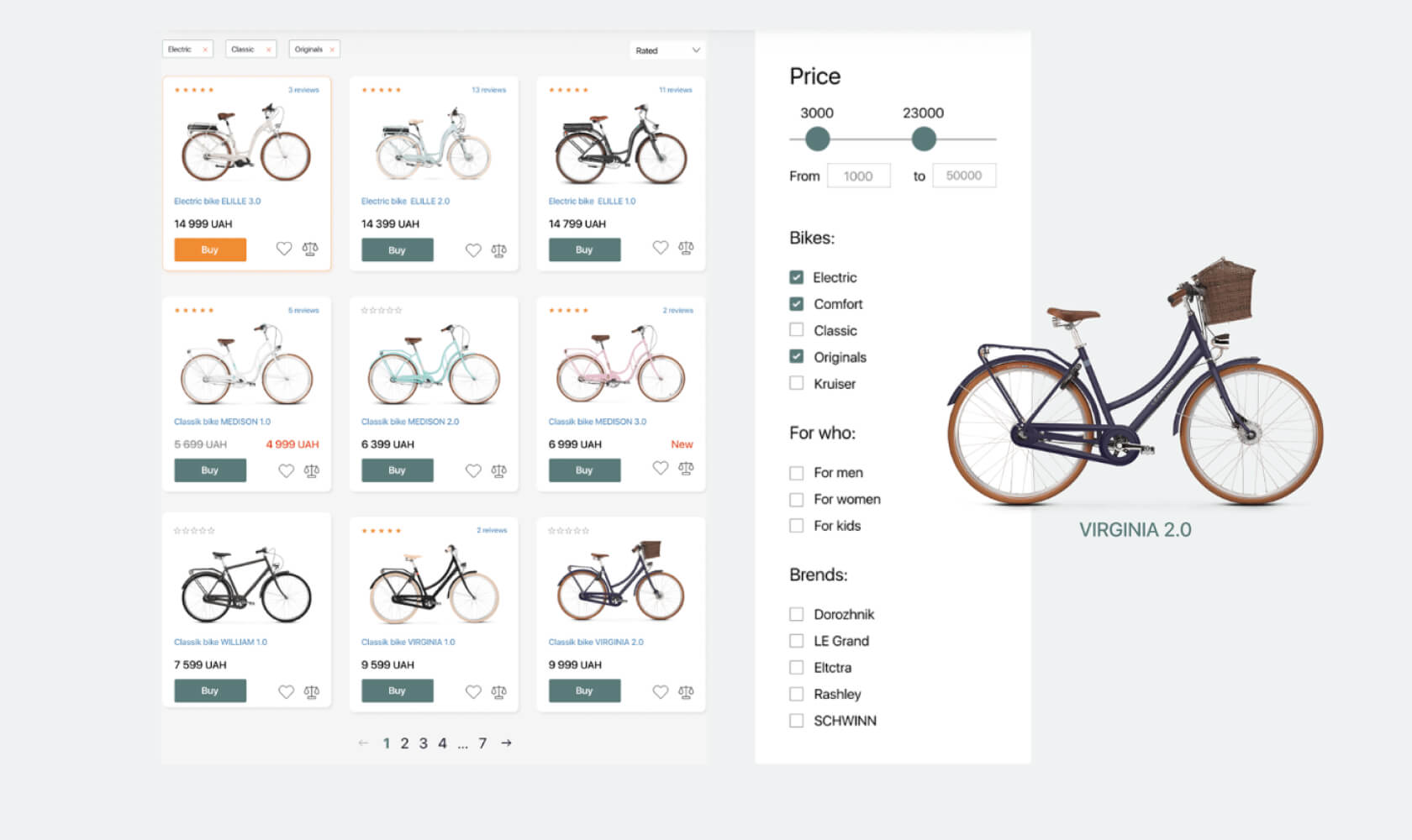The image size is (1412, 840).
Task: Uncheck the Comfort bikes checkbox
Action: pyautogui.click(x=797, y=304)
